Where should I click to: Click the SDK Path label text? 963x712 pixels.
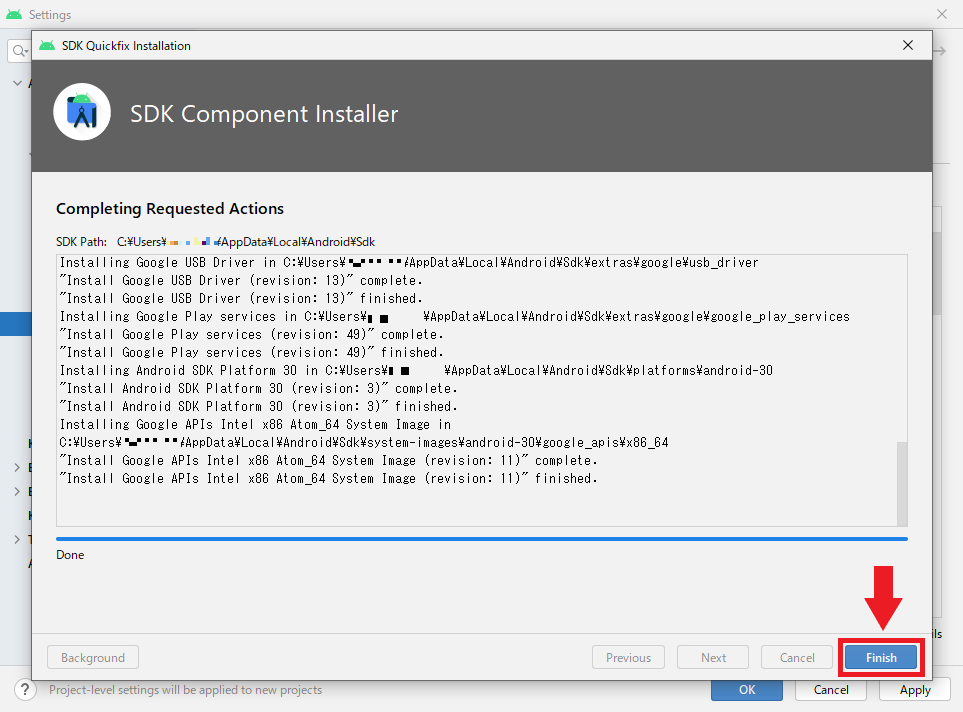click(x=81, y=242)
